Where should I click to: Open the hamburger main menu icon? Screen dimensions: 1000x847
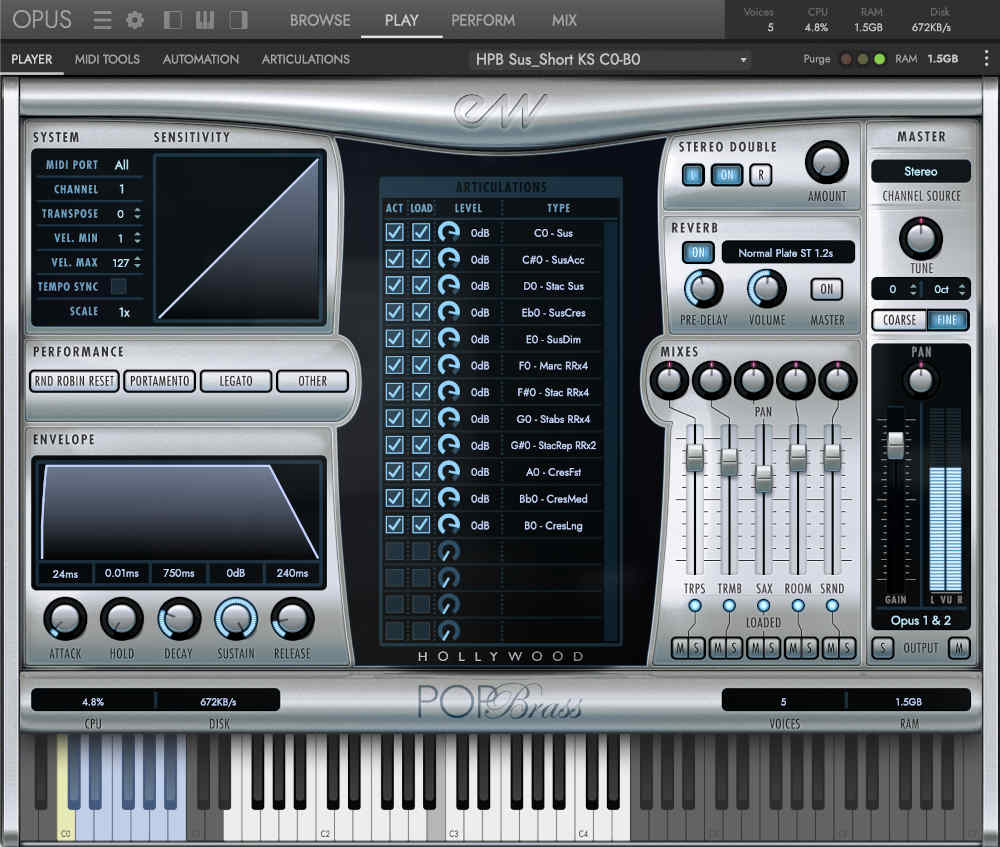click(102, 20)
